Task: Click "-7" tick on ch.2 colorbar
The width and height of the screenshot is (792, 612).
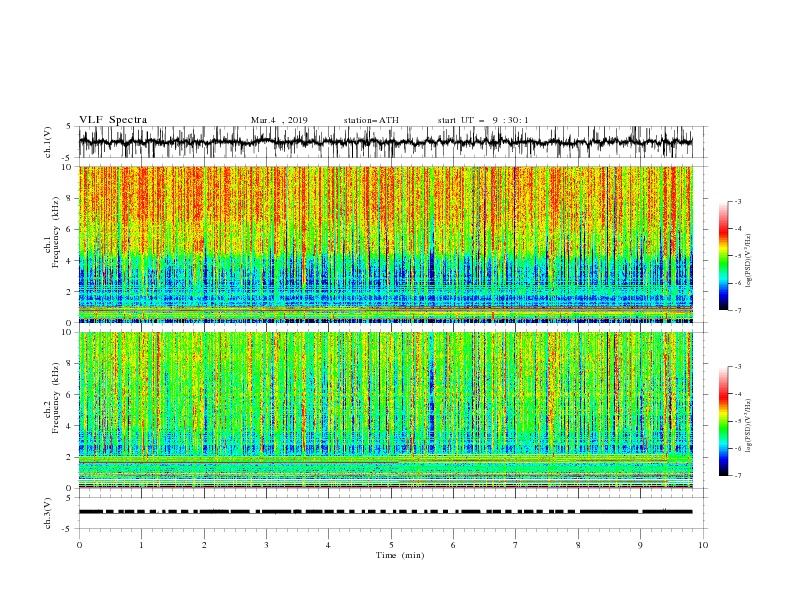Action: coord(737,476)
